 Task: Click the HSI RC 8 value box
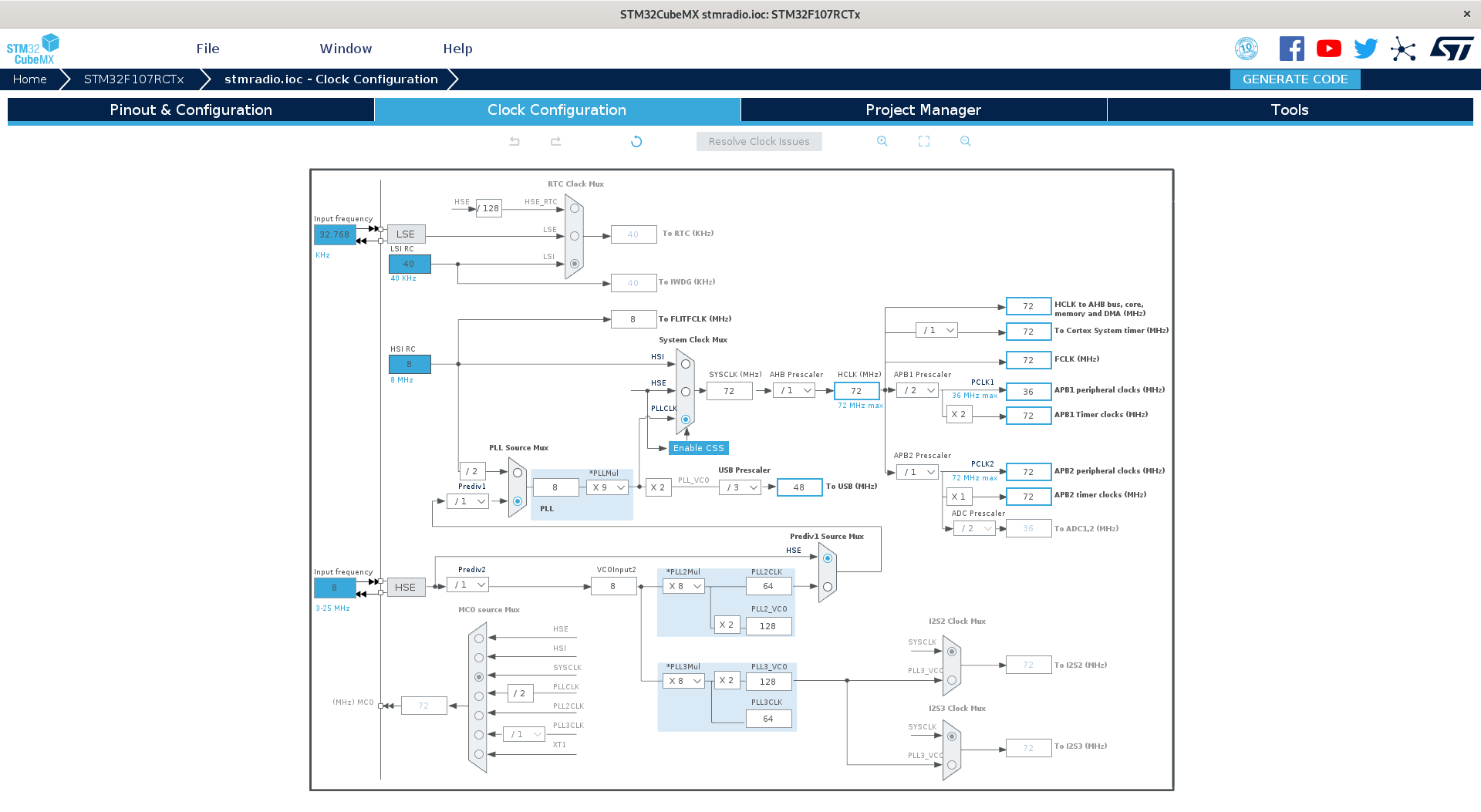tap(410, 364)
